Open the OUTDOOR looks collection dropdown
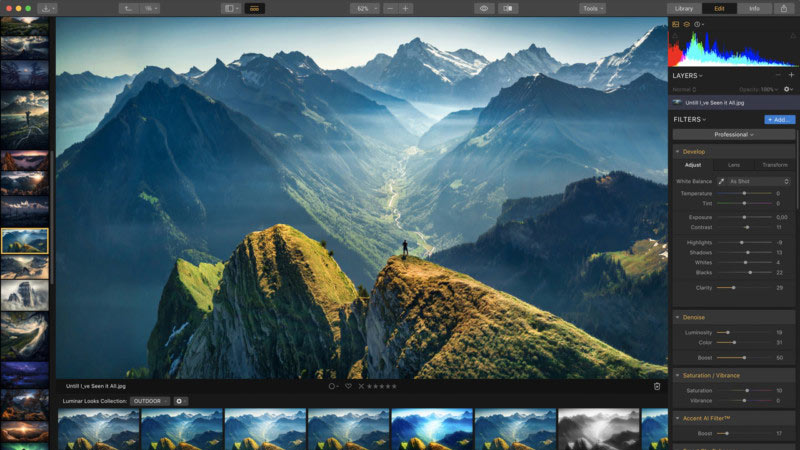800x450 pixels. click(150, 401)
